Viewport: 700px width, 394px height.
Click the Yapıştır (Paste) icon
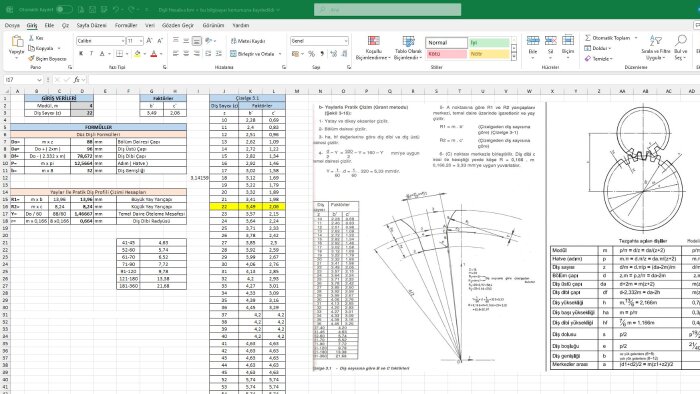(17, 42)
